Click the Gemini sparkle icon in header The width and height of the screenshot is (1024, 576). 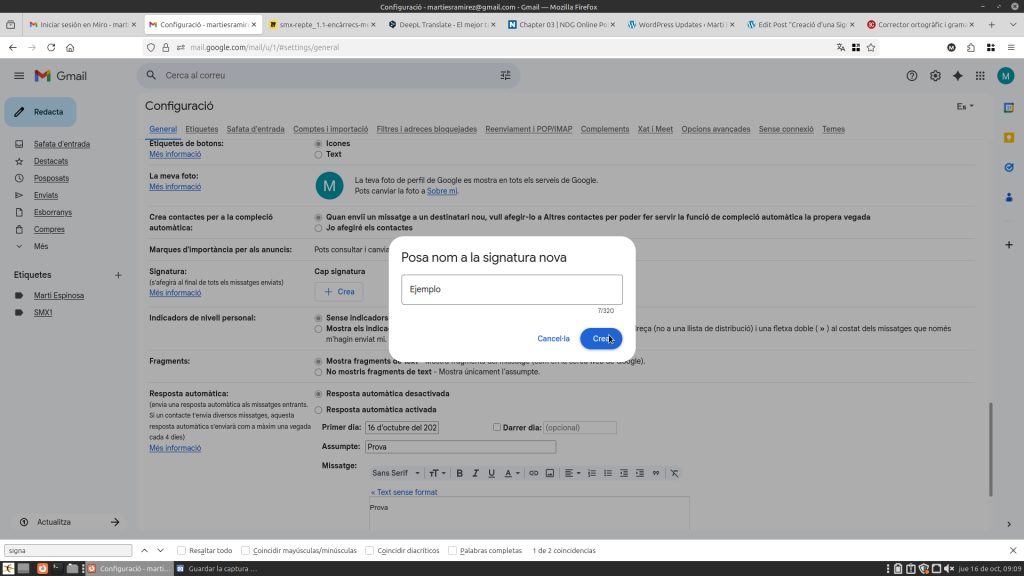point(958,76)
